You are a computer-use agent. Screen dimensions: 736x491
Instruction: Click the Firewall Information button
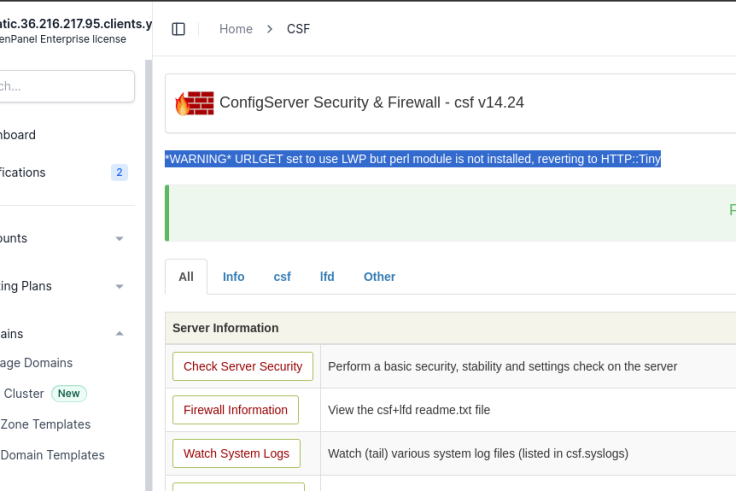[x=235, y=410]
